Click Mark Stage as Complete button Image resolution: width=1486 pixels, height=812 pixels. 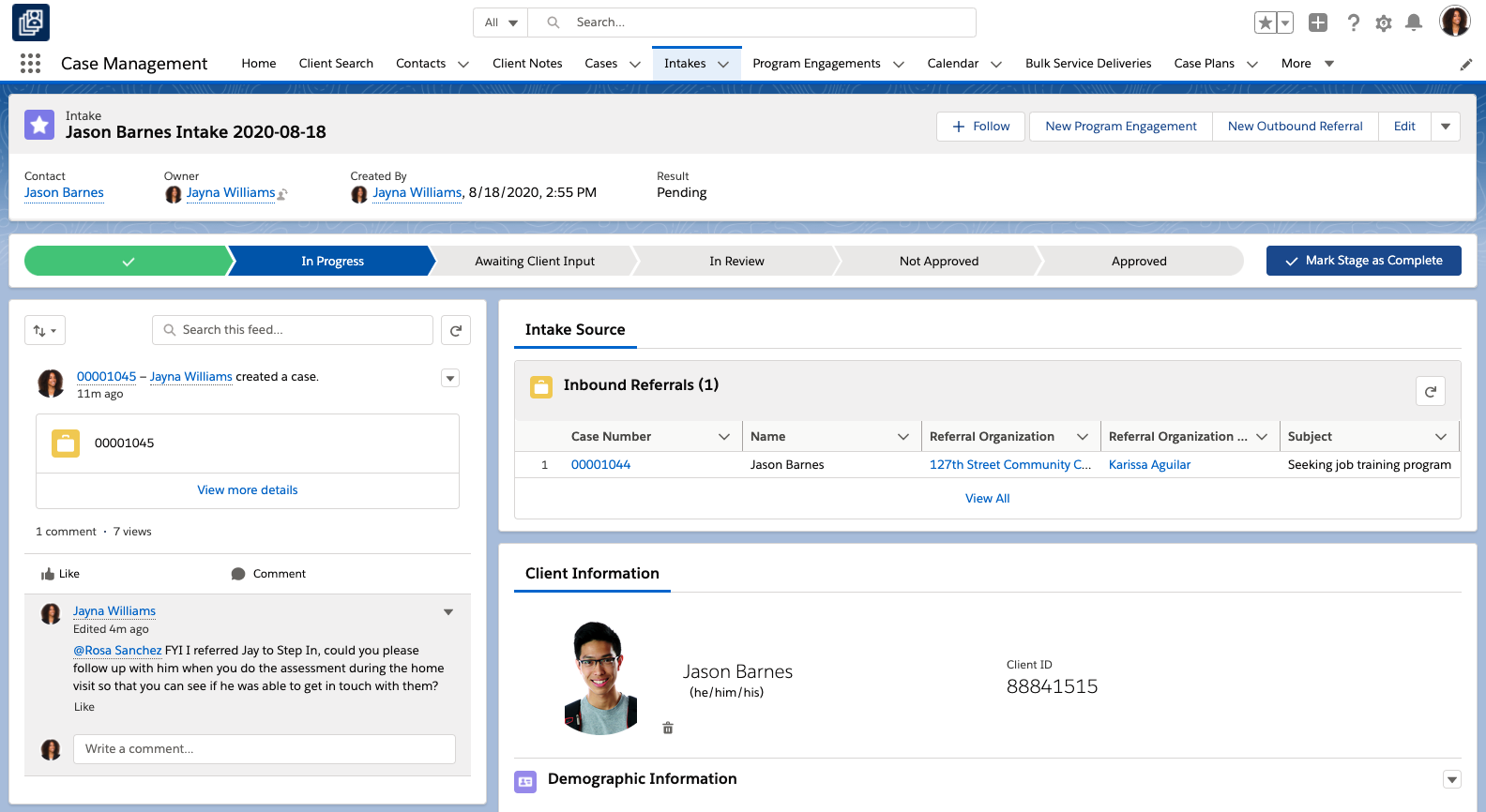1363,261
